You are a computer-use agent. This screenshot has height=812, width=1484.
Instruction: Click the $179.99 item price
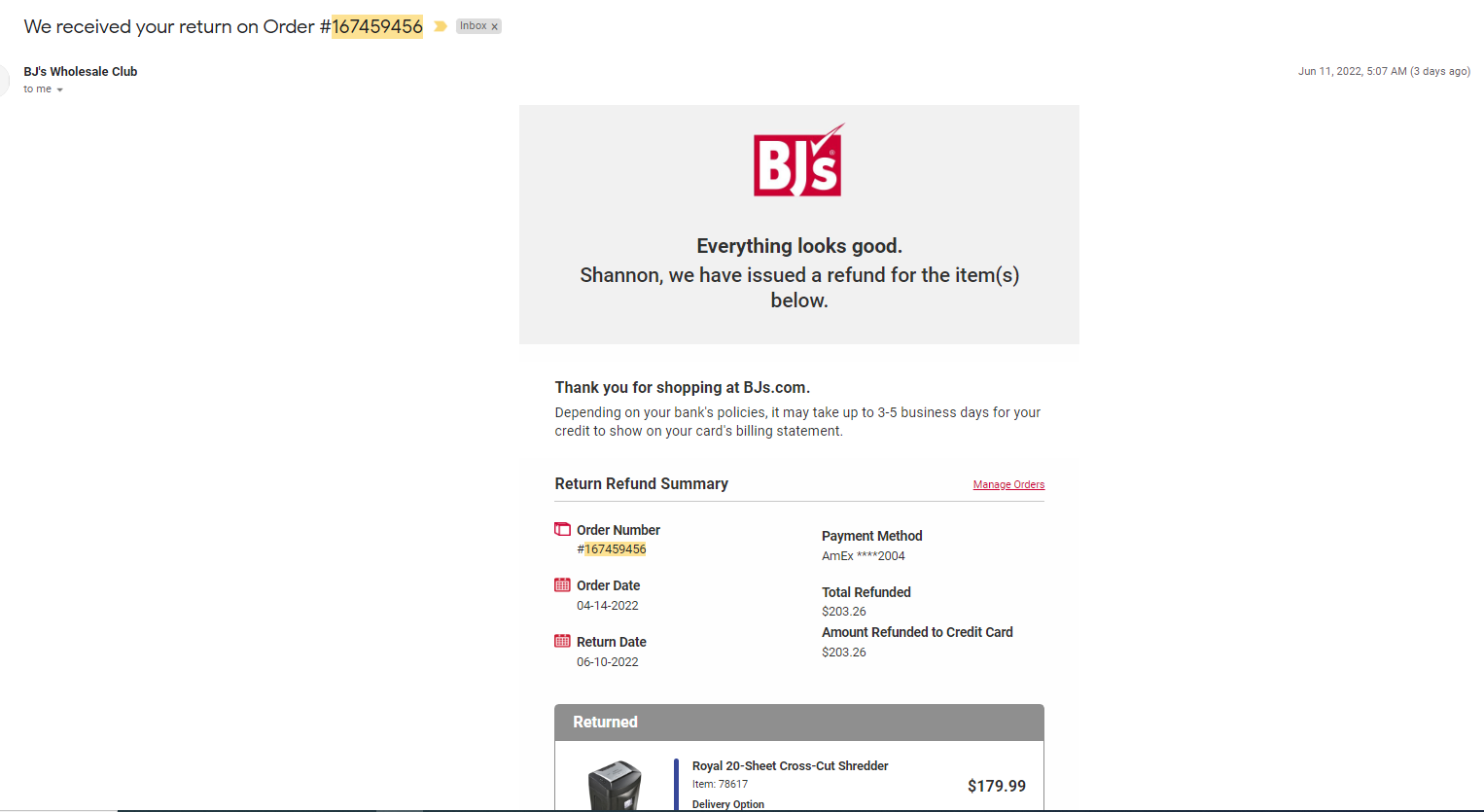coord(996,786)
